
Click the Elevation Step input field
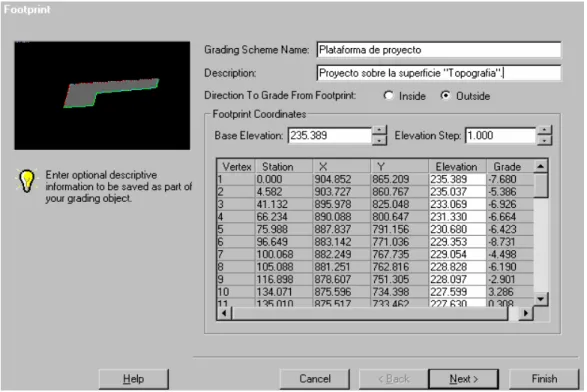coord(501,135)
